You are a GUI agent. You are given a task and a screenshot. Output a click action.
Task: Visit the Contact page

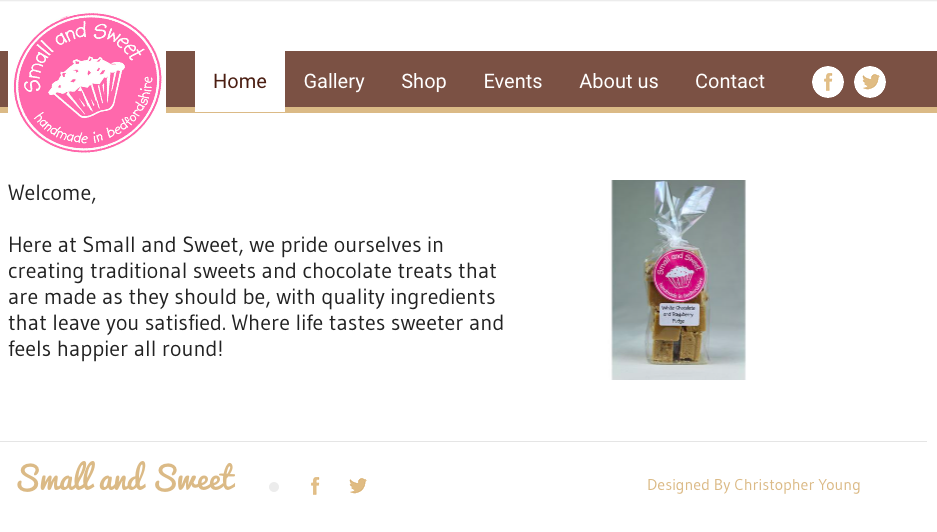(x=730, y=82)
